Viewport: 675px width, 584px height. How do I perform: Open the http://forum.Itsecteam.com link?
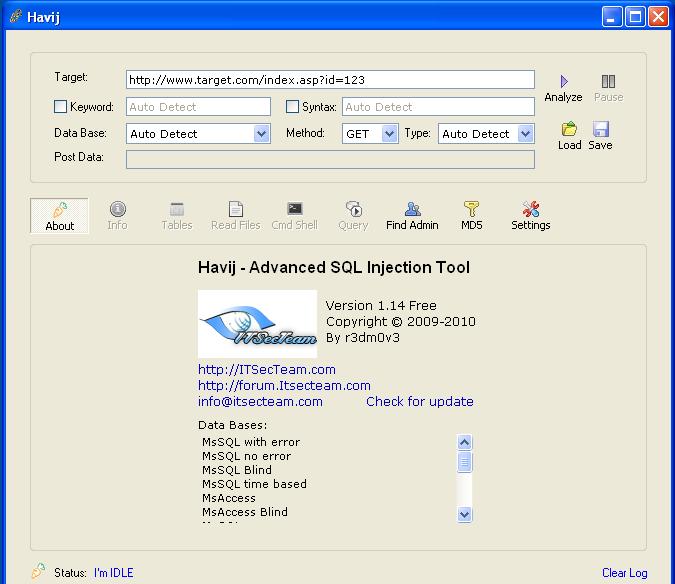pyautogui.click(x=284, y=386)
